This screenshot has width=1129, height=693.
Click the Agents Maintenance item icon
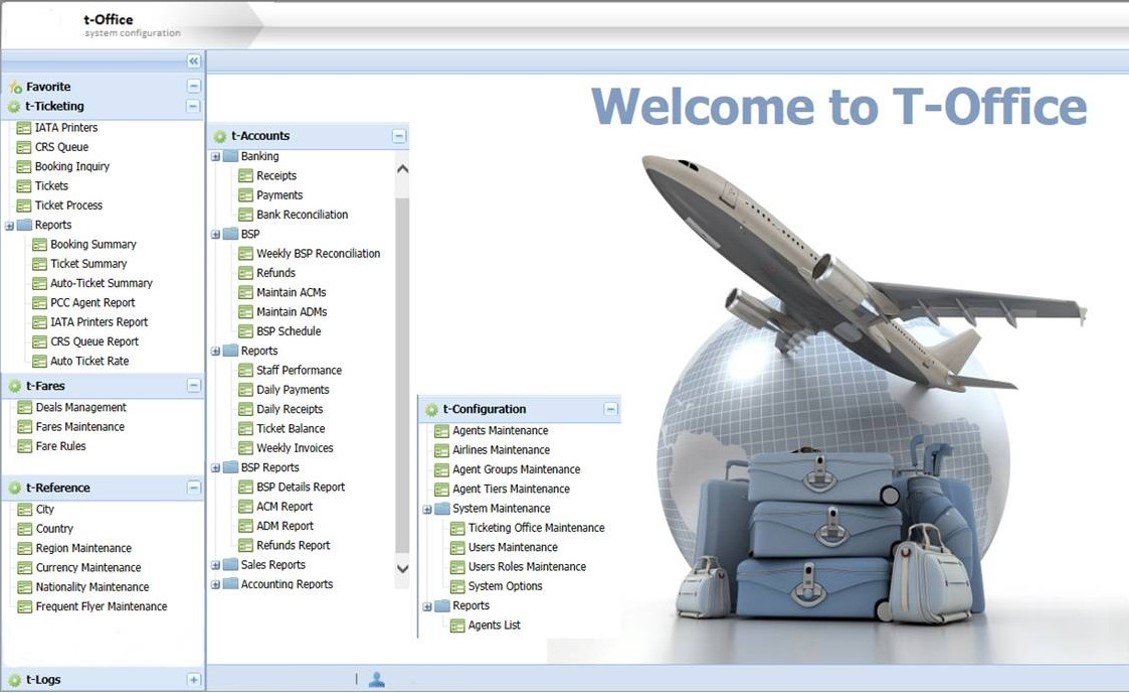441,431
